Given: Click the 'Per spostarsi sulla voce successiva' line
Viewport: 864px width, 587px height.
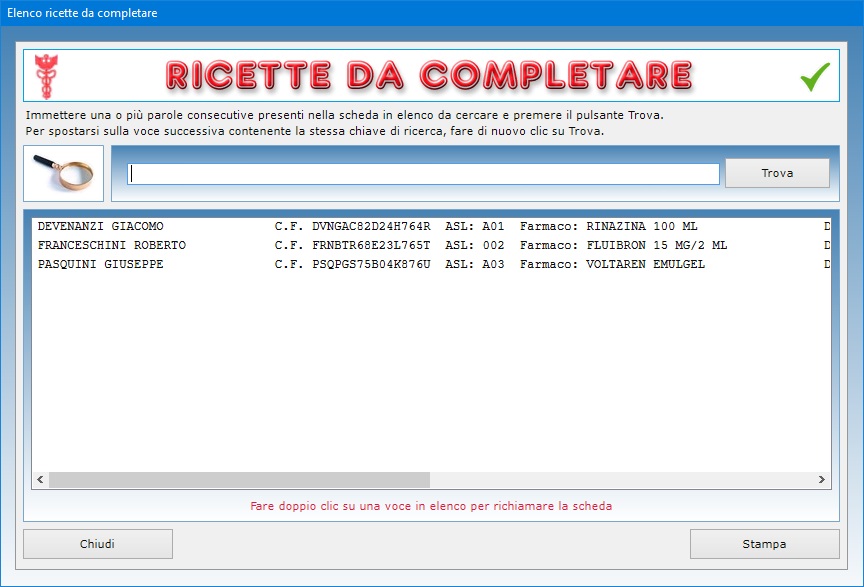Looking at the screenshot, I should [x=315, y=131].
